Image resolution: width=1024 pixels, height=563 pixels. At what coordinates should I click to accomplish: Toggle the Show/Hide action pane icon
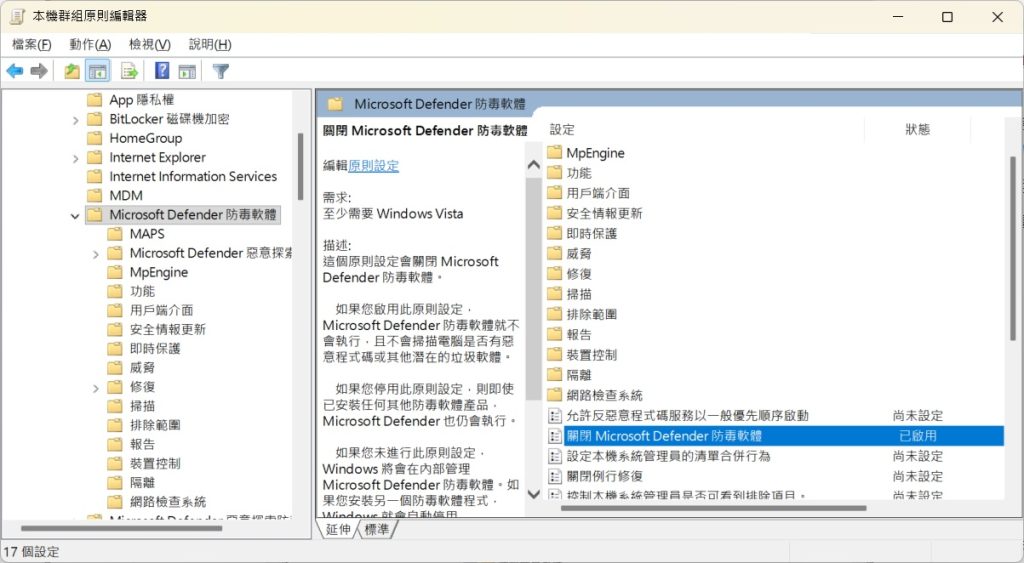coord(187,71)
